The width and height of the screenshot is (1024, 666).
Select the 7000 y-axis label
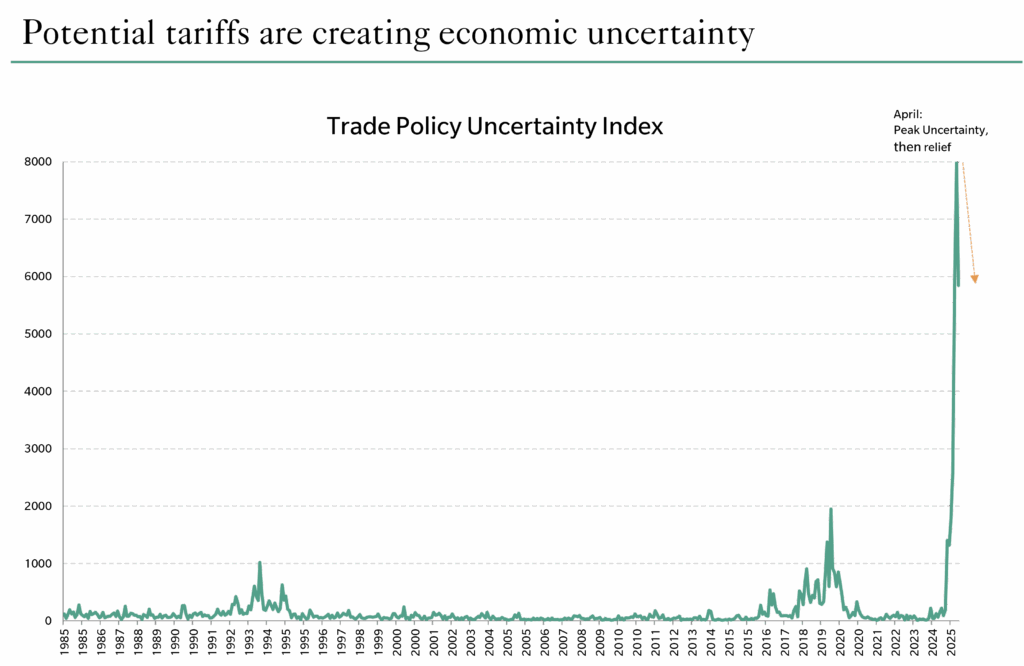39,219
